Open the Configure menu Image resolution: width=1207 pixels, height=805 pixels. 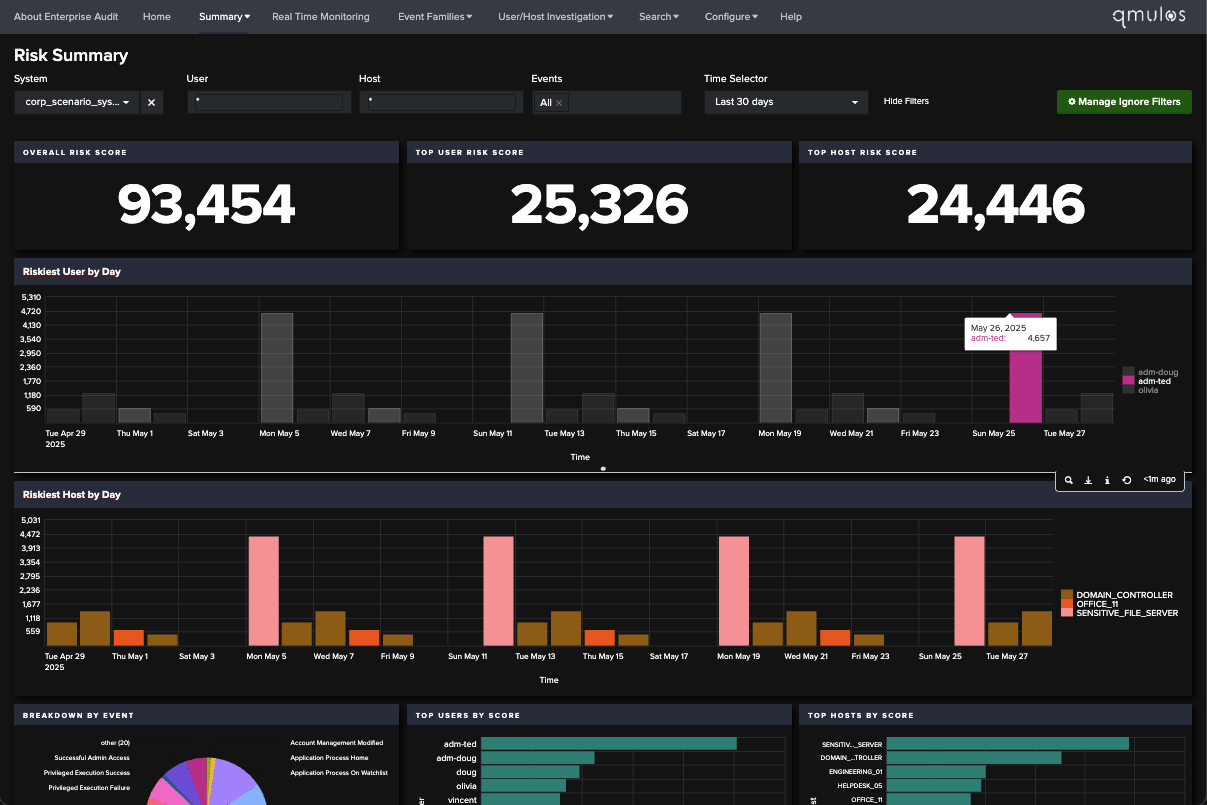731,17
